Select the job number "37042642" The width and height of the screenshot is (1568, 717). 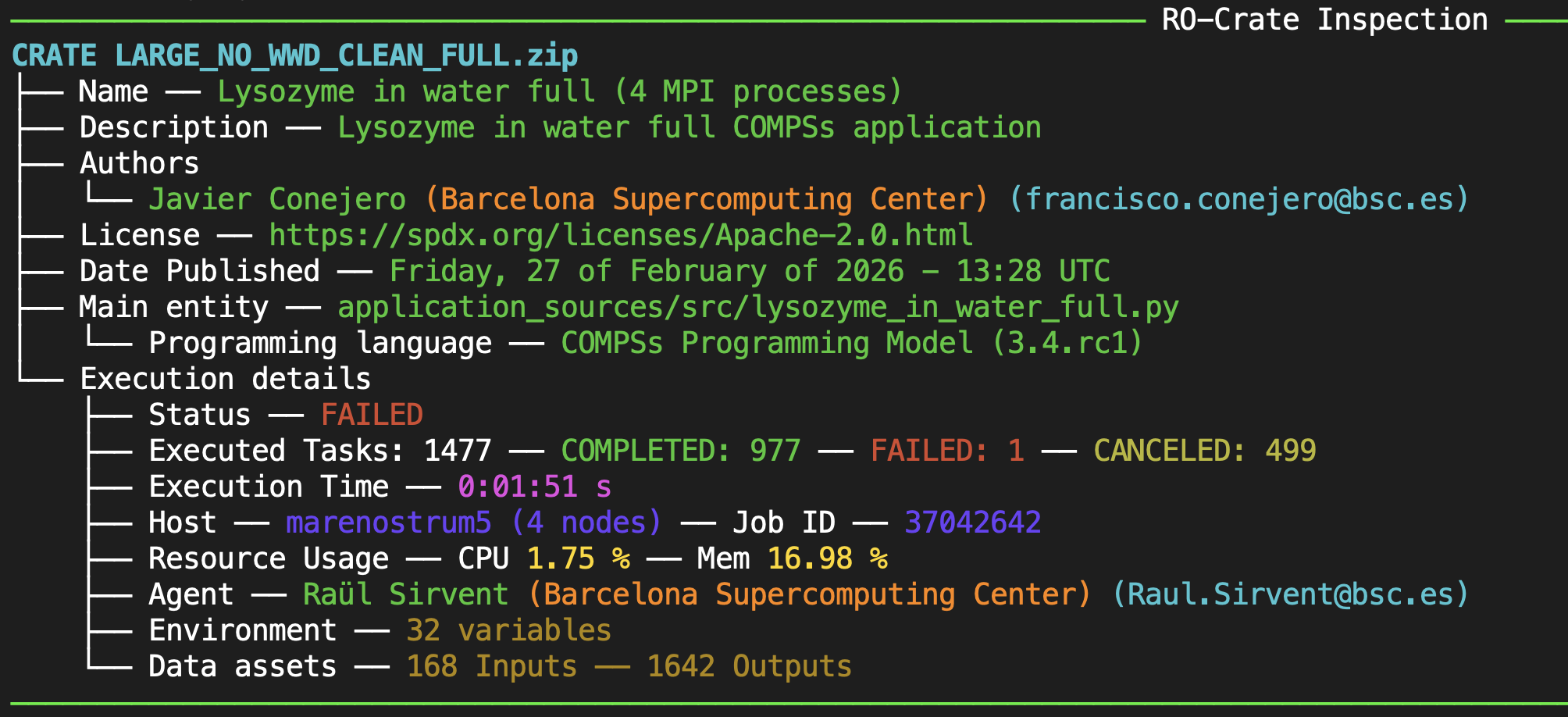coord(973,523)
